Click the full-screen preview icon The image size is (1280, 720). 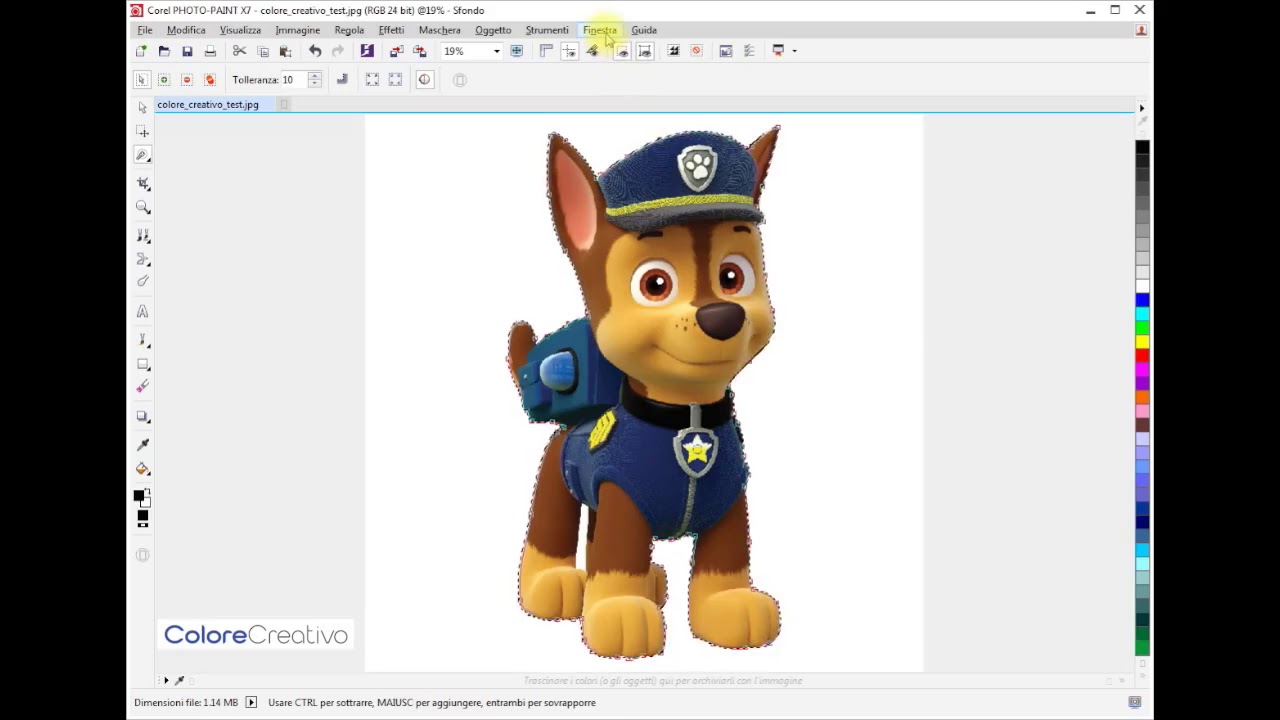(x=516, y=51)
